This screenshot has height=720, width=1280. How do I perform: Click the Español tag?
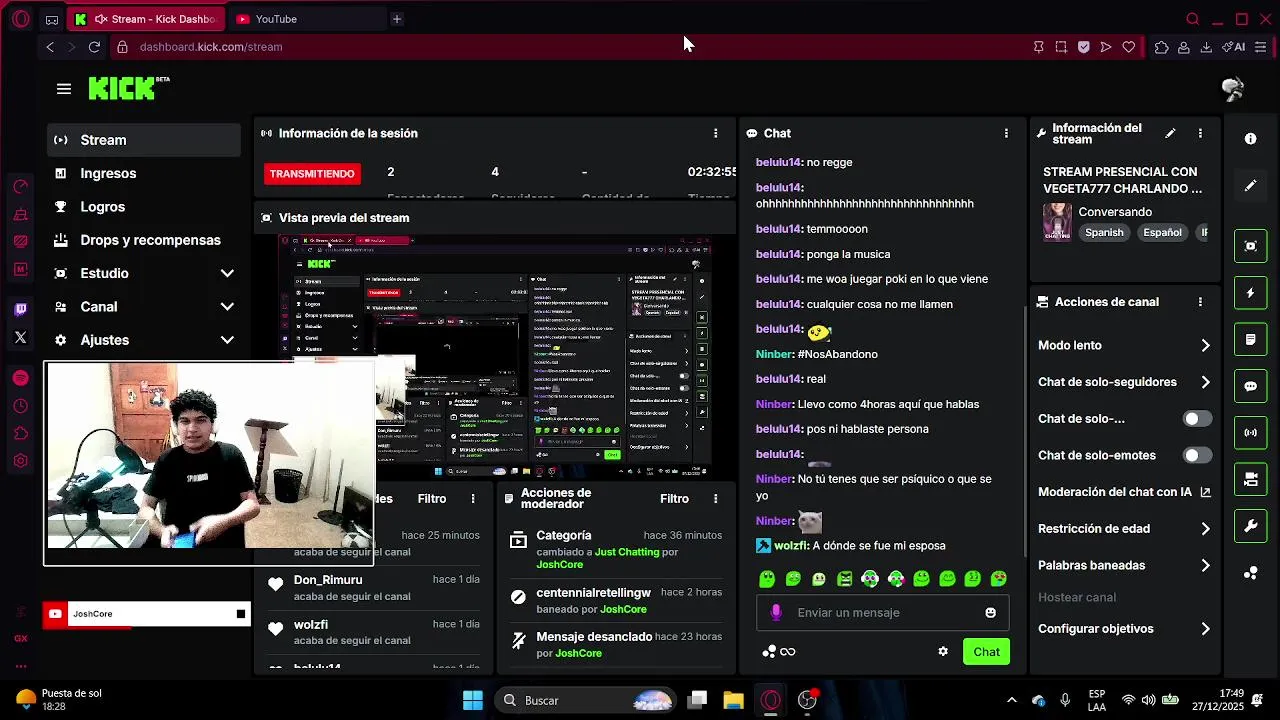[x=1162, y=233]
